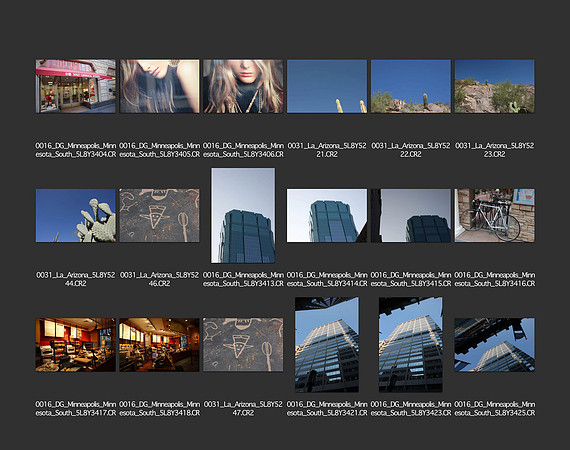
Task: Click the file name ending SL8Y3404.CR
Action: click(x=76, y=150)
